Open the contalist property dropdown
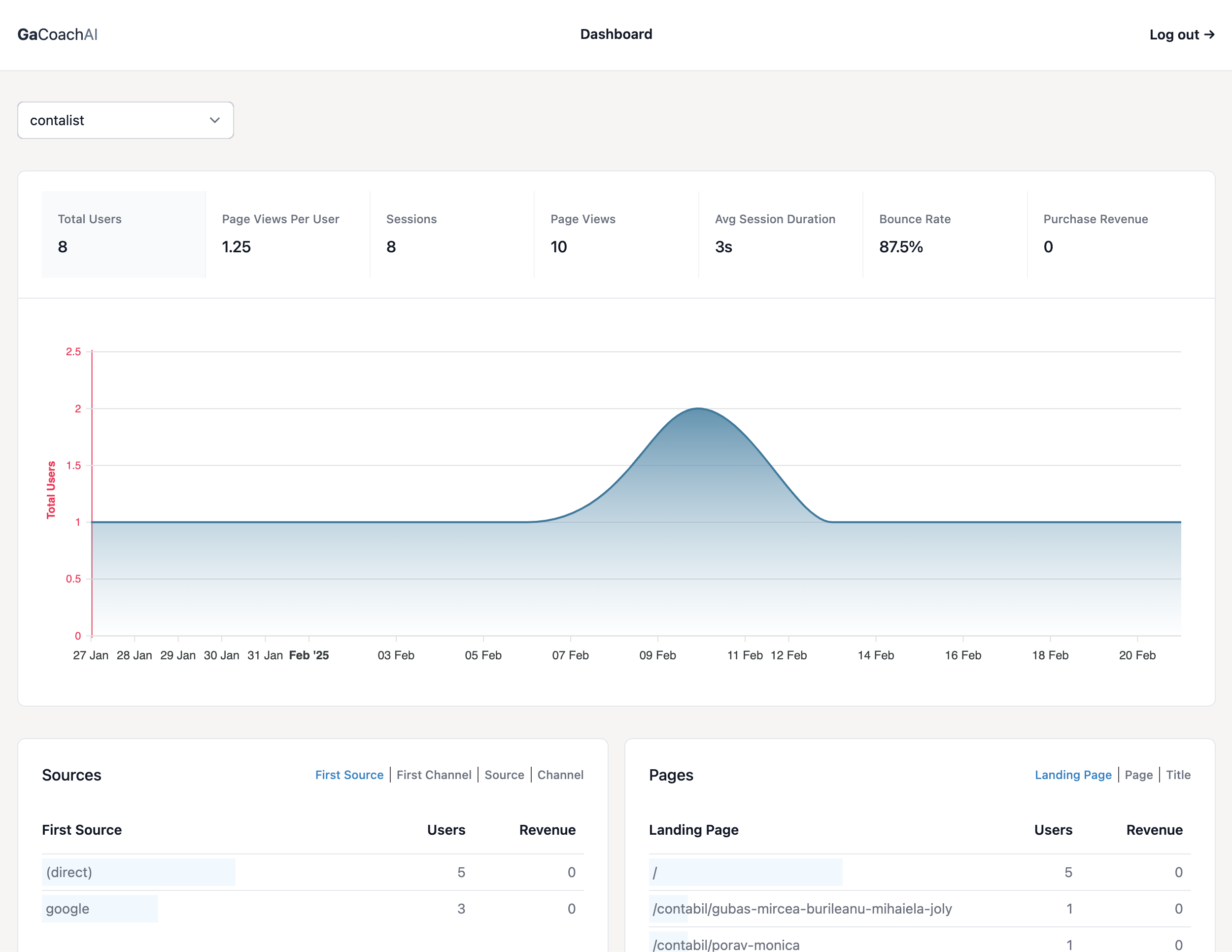This screenshot has height=952, width=1232. tap(124, 120)
